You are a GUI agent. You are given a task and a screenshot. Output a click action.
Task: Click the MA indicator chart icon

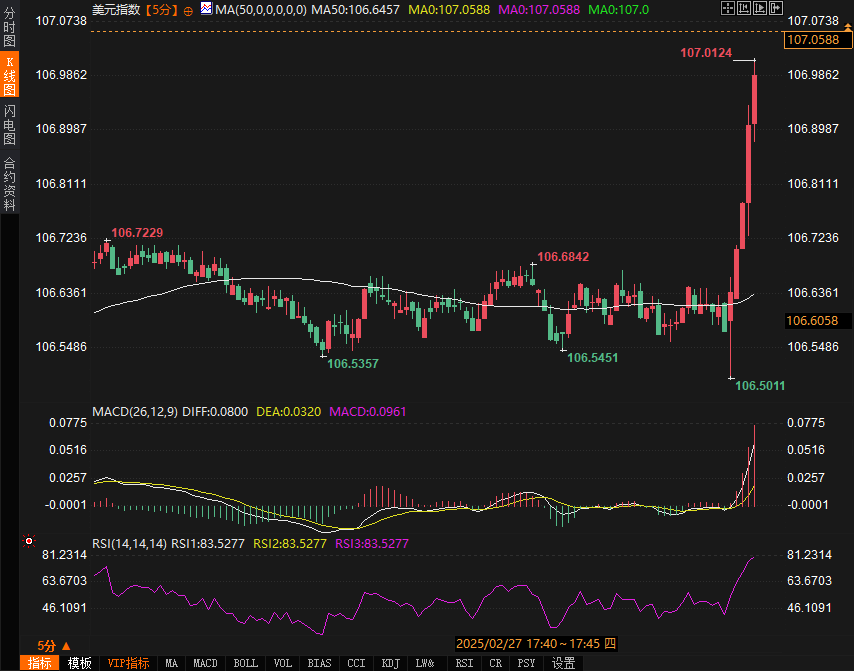tap(205, 9)
